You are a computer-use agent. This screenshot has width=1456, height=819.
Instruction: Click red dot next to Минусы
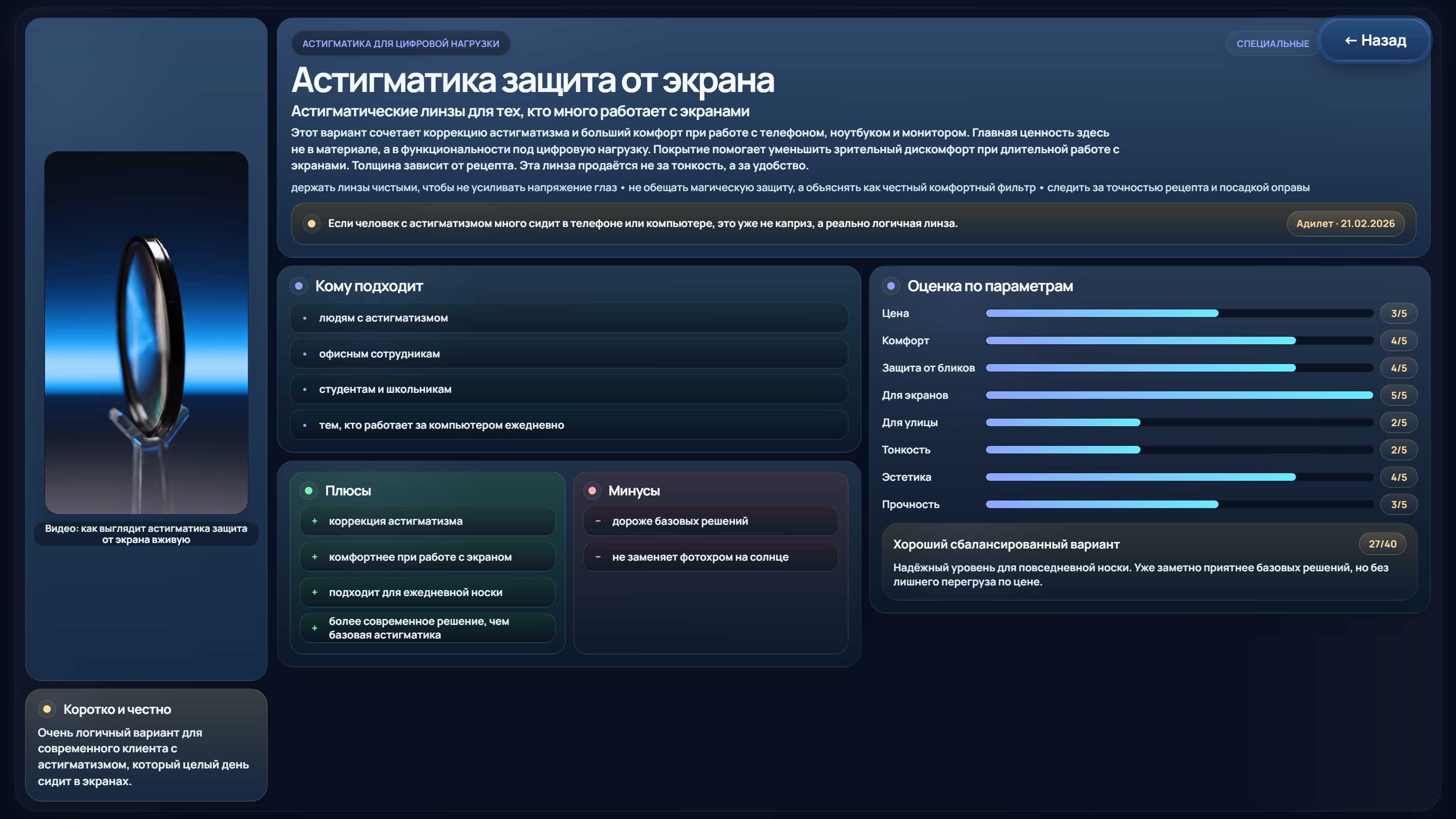pyautogui.click(x=592, y=490)
